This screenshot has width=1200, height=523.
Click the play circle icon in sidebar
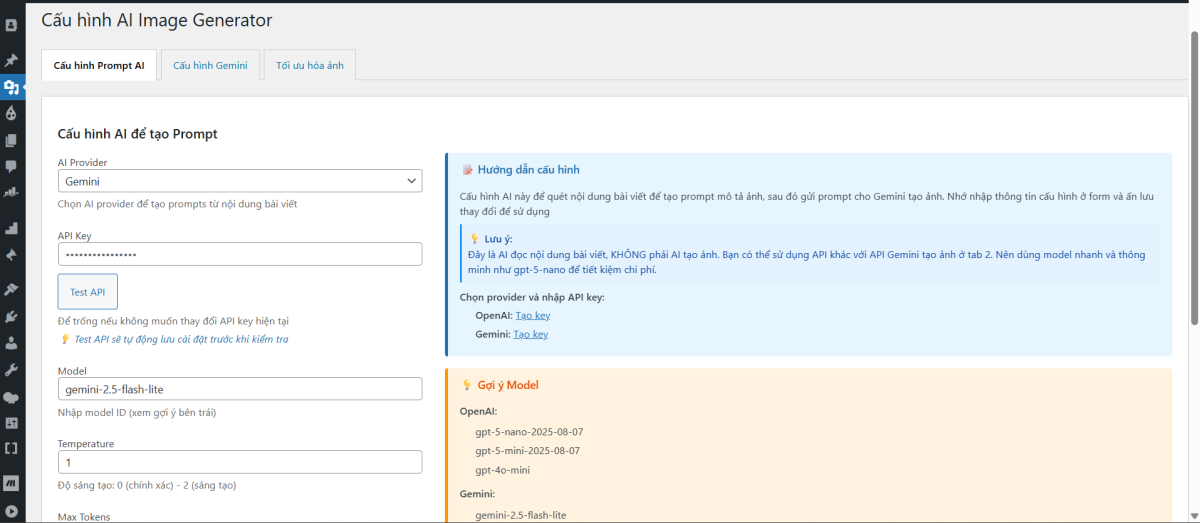point(11,510)
